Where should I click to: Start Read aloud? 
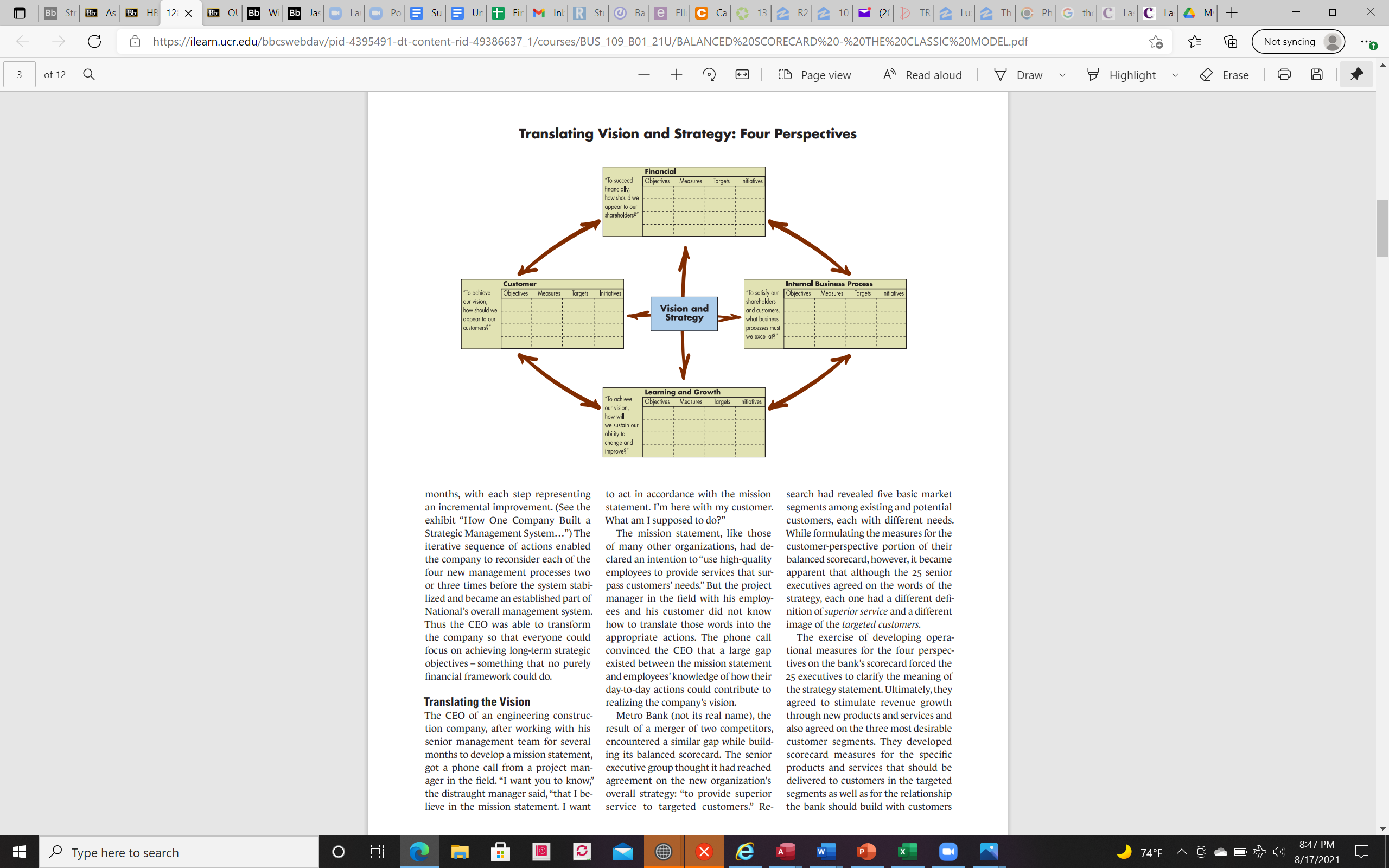coord(922,75)
